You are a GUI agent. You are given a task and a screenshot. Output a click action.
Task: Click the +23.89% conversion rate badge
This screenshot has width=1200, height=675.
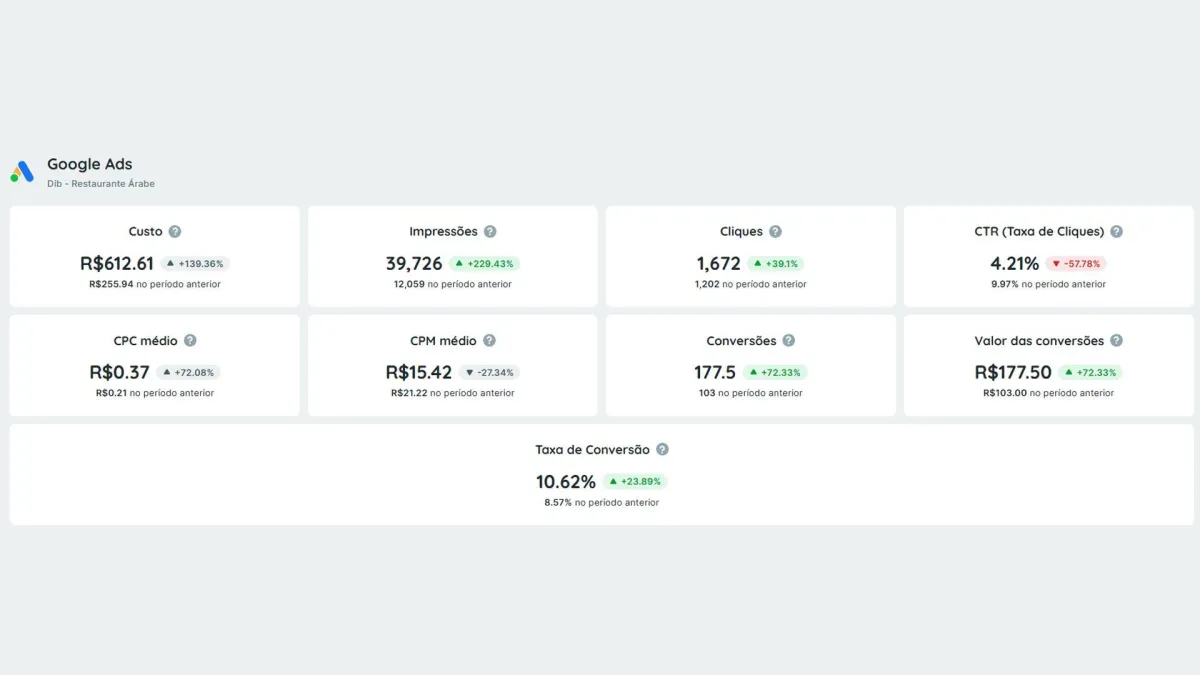(x=635, y=482)
